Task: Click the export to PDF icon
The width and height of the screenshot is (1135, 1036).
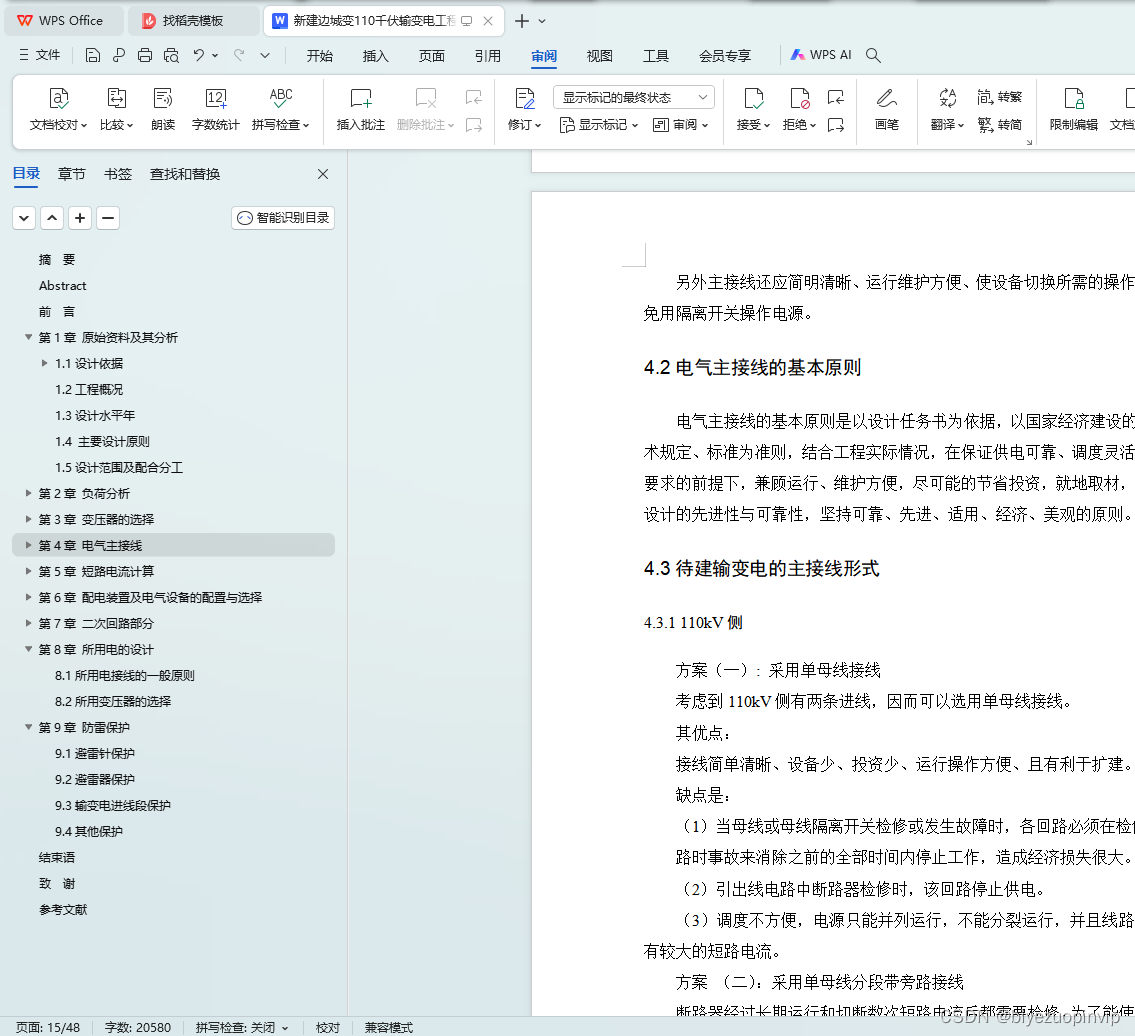Action: pyautogui.click(x=119, y=55)
